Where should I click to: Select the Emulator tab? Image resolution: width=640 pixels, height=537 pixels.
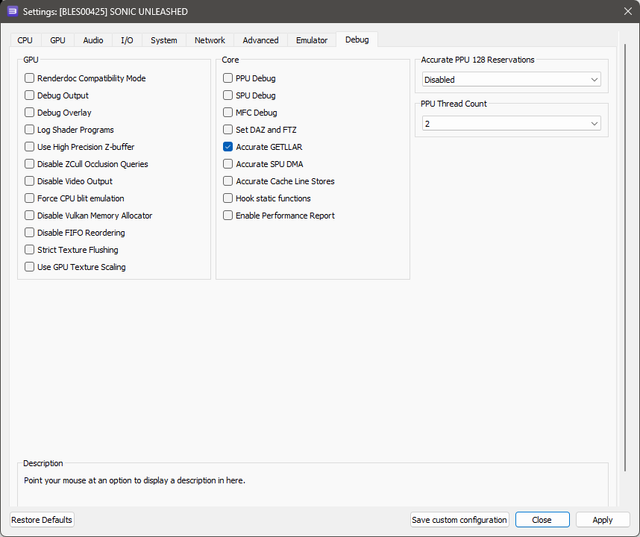coord(312,40)
